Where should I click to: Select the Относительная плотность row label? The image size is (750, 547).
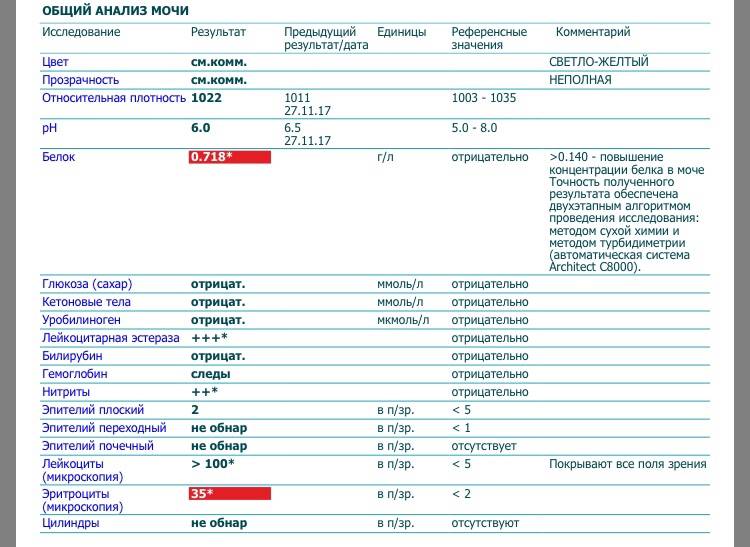(x=114, y=98)
